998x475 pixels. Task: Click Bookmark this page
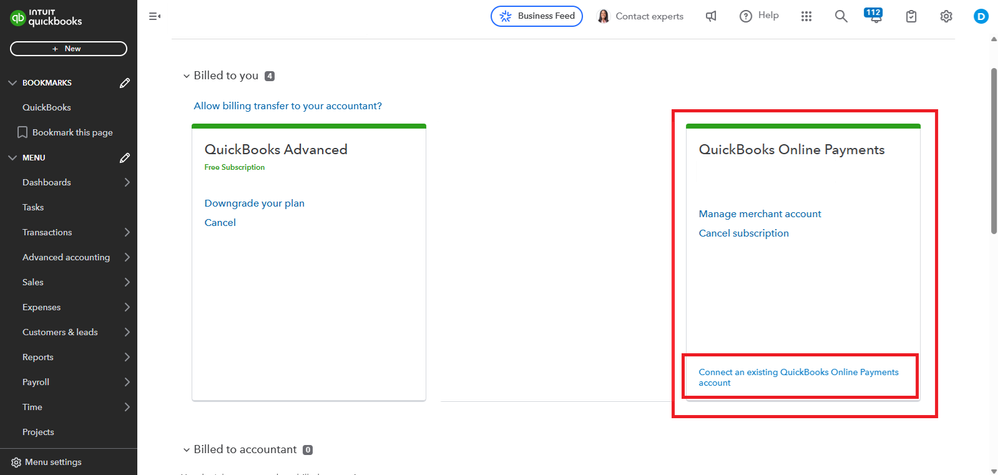point(64,132)
